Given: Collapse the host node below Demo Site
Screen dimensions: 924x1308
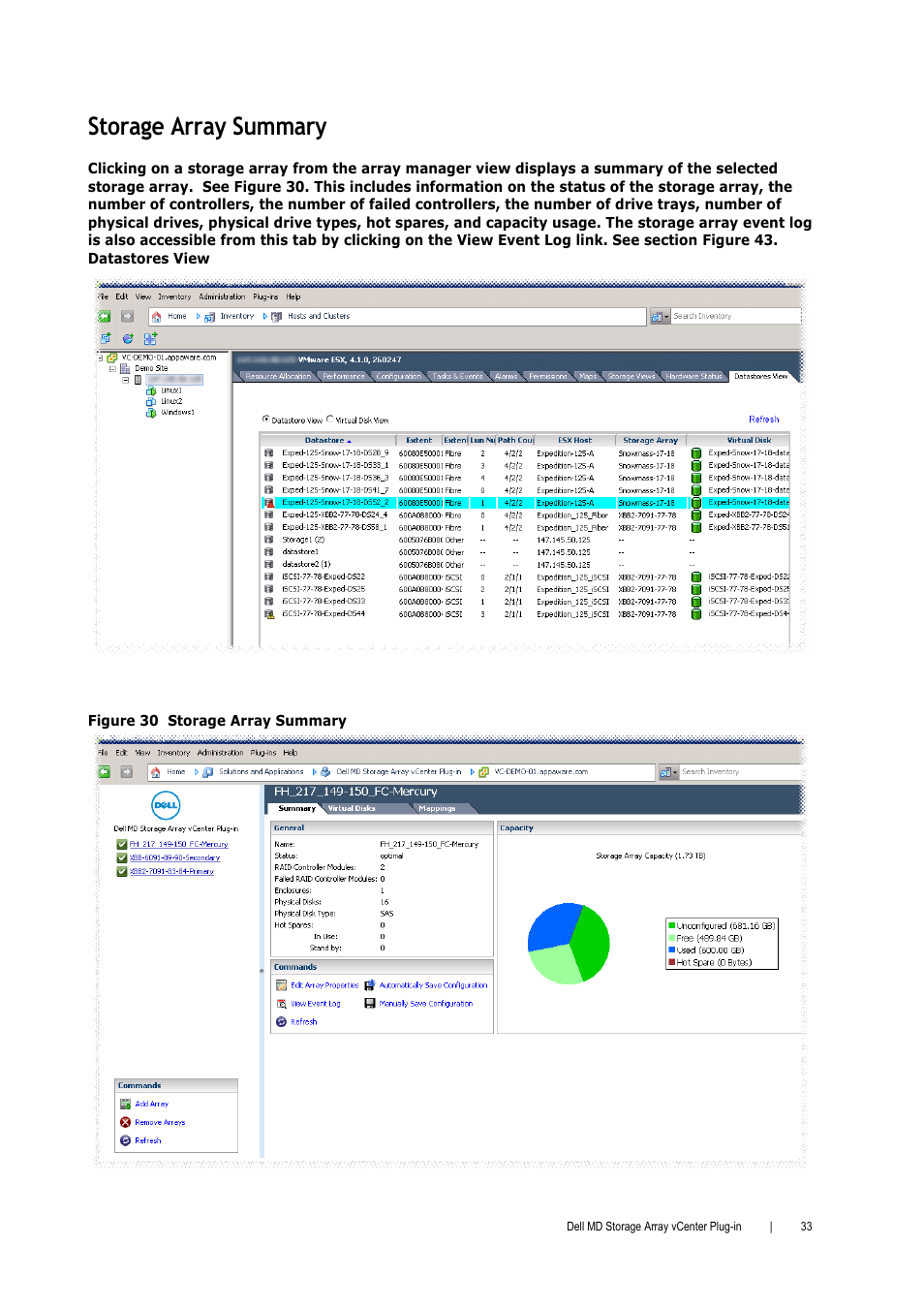Looking at the screenshot, I should pos(125,380).
